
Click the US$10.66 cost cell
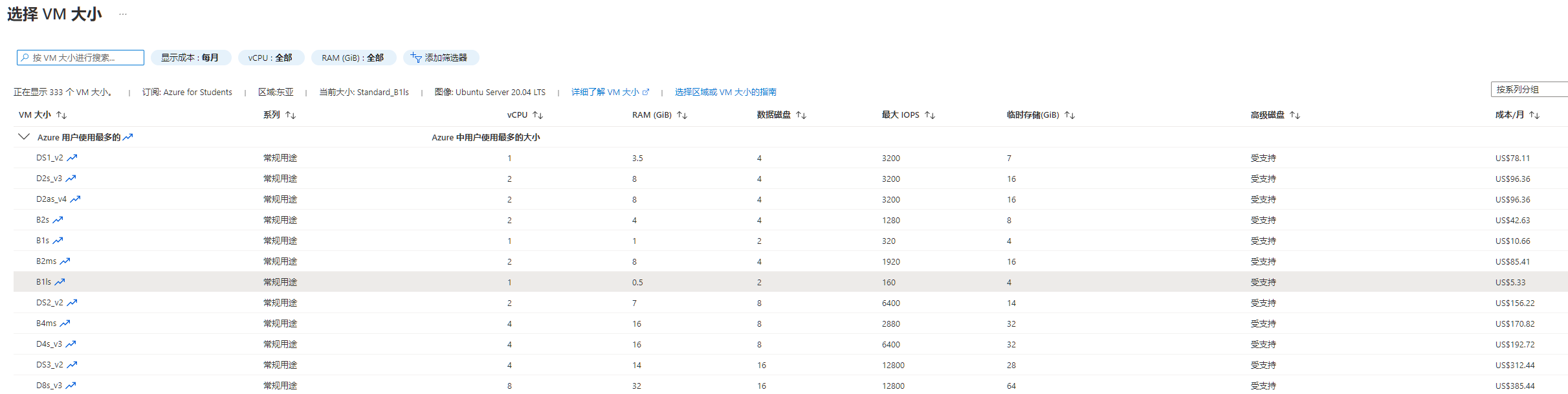pyautogui.click(x=1512, y=241)
